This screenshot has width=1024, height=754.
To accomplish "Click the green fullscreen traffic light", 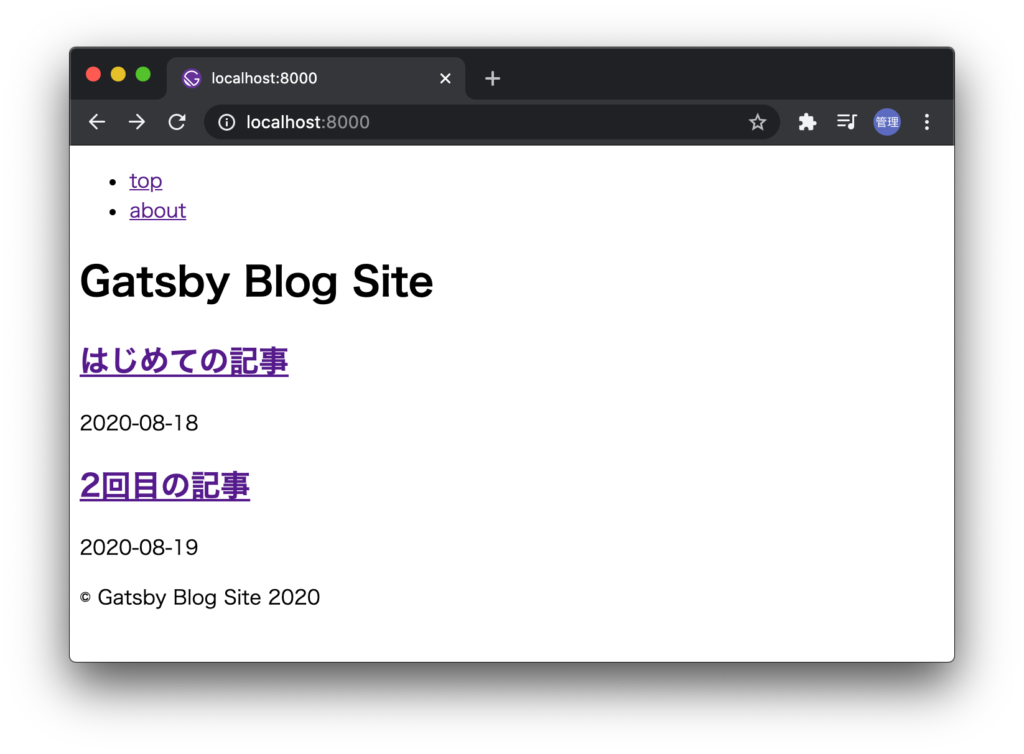I will [x=143, y=74].
